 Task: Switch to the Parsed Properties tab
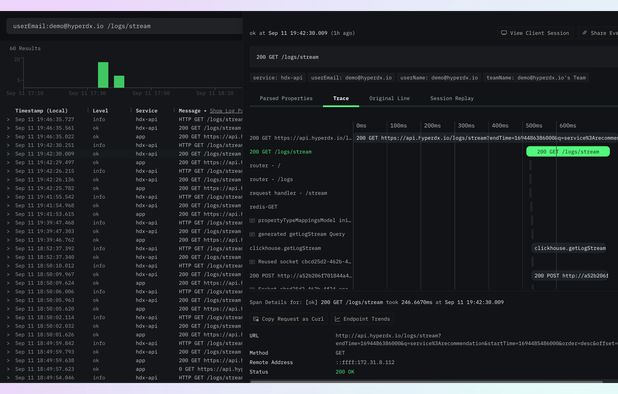click(286, 98)
